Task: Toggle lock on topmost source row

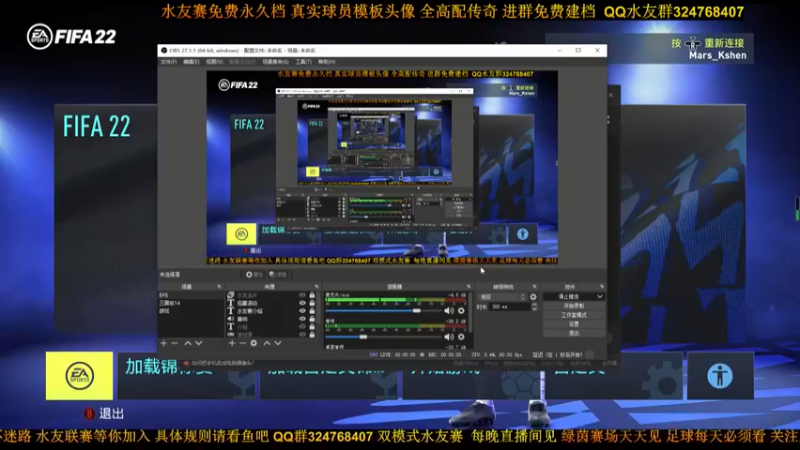Action: tap(312, 295)
